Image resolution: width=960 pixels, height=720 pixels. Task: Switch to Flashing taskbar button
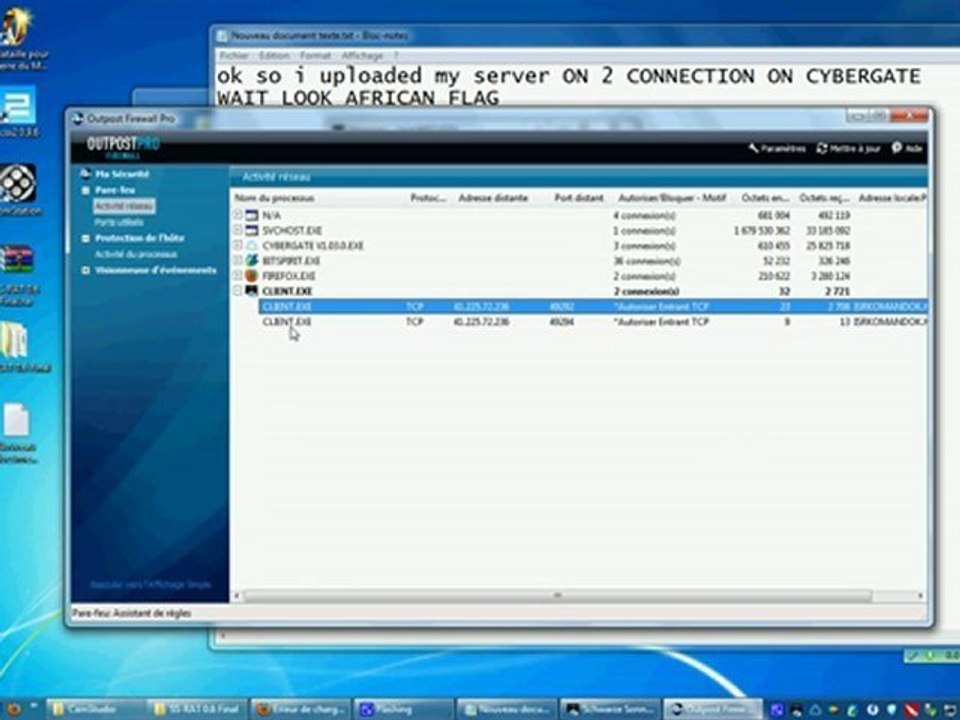(403, 709)
